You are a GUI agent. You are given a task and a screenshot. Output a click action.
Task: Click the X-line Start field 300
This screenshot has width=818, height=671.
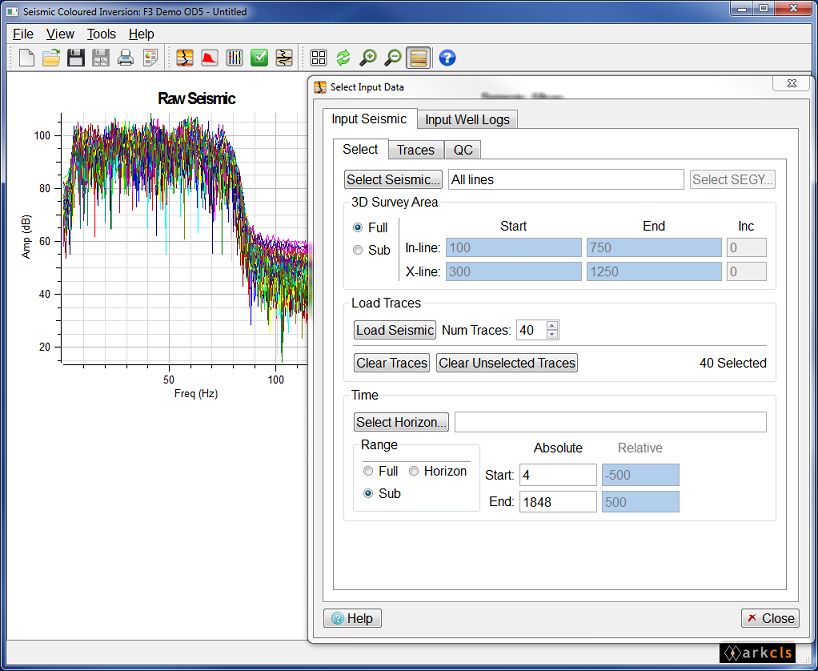coord(513,271)
